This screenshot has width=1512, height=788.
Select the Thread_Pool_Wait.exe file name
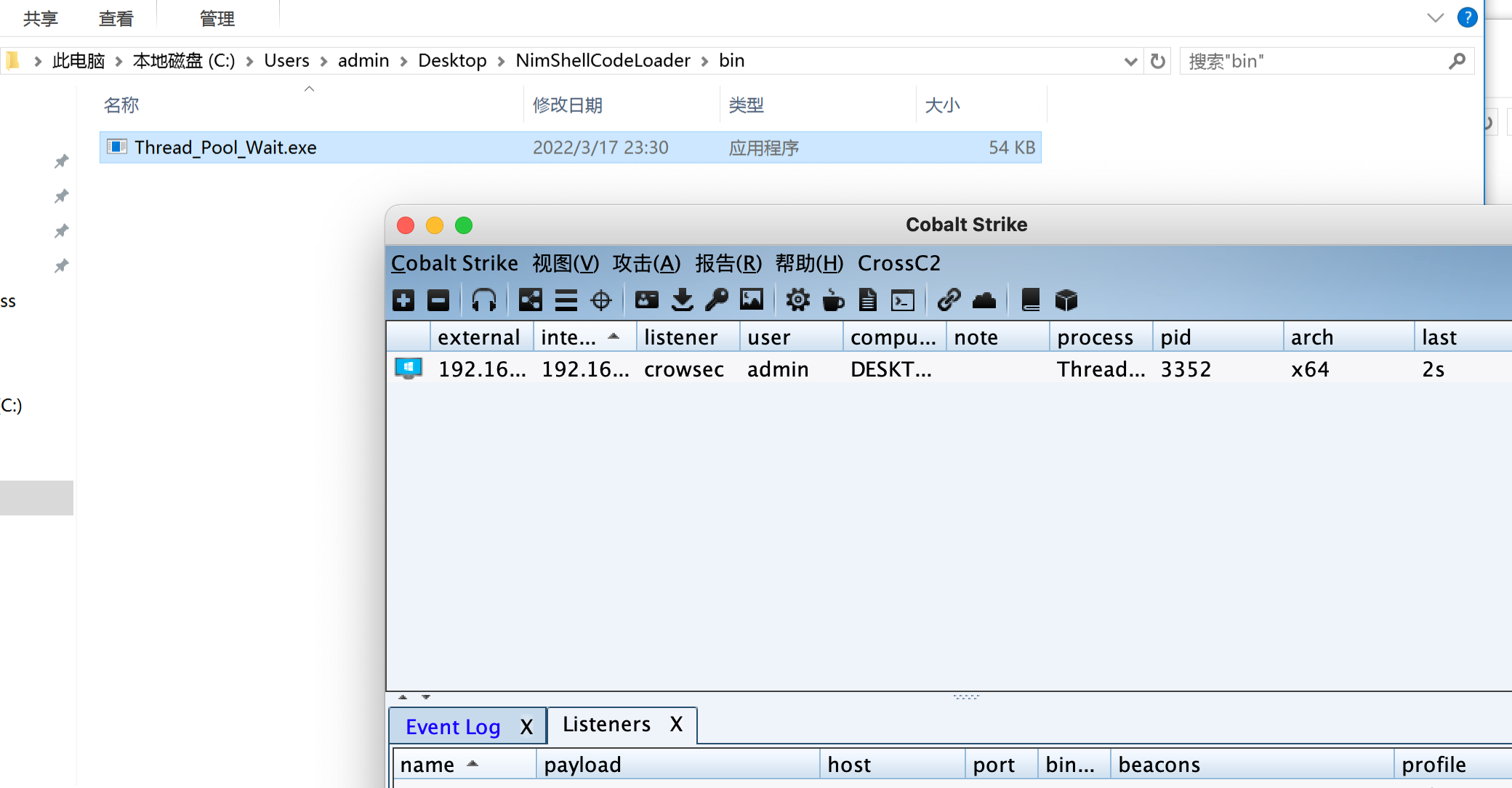point(225,148)
